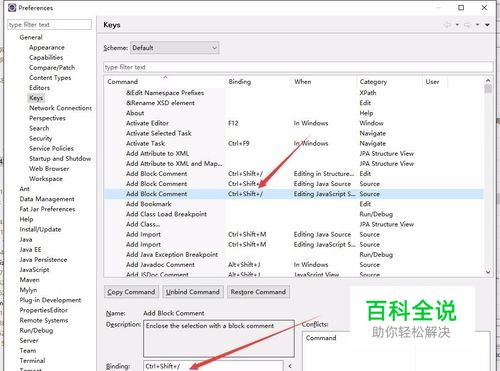Image resolution: width=500 pixels, height=371 pixels.
Task: Open the Compare/Patch preference page
Action: click(52, 68)
